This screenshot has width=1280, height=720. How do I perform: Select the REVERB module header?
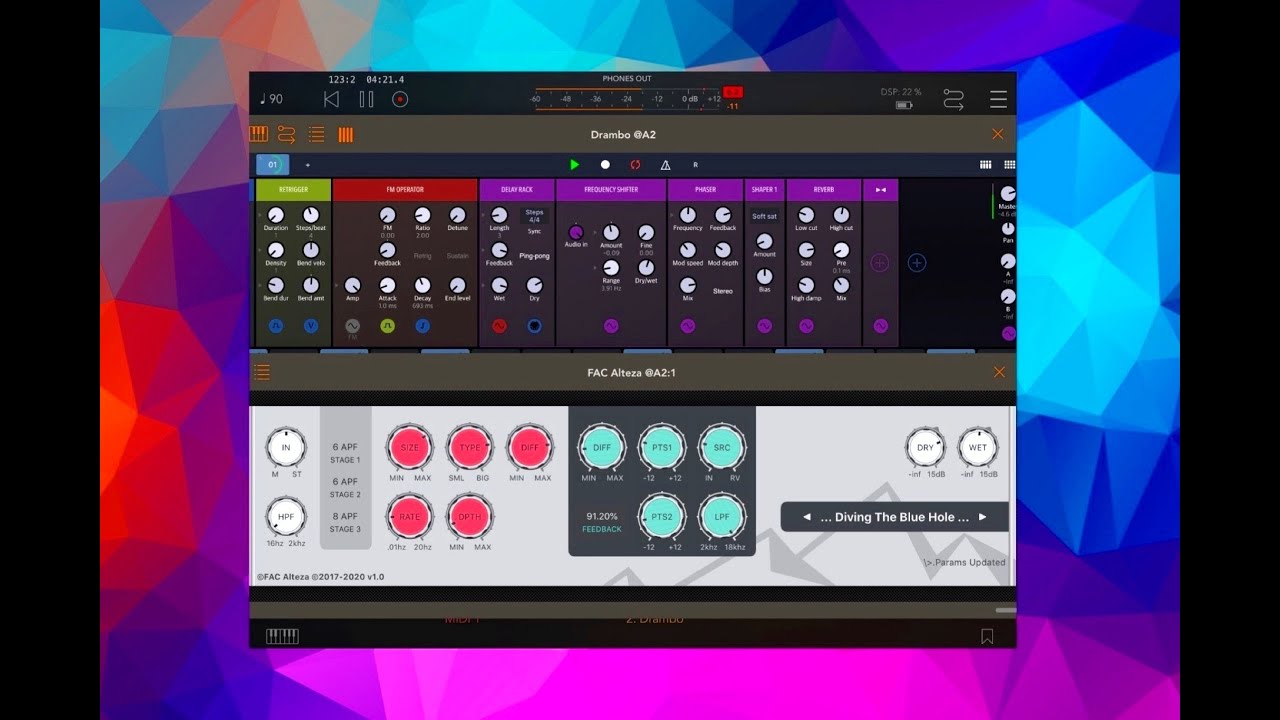[x=824, y=189]
